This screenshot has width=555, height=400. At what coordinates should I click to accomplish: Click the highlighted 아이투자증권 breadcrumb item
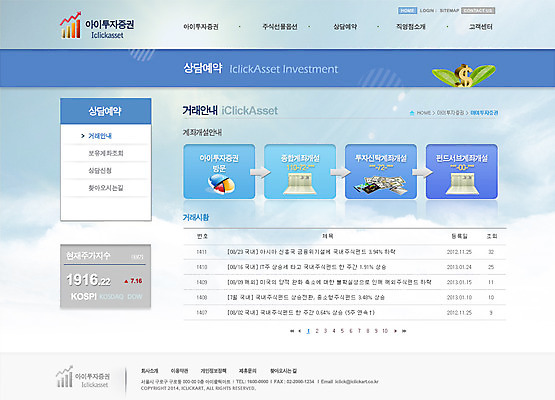tap(484, 113)
